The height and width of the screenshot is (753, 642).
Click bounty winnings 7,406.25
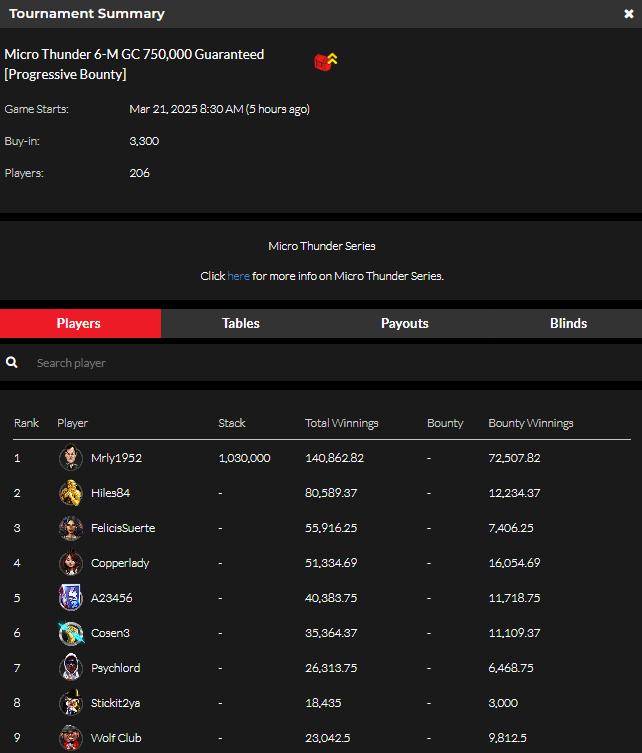tap(511, 528)
